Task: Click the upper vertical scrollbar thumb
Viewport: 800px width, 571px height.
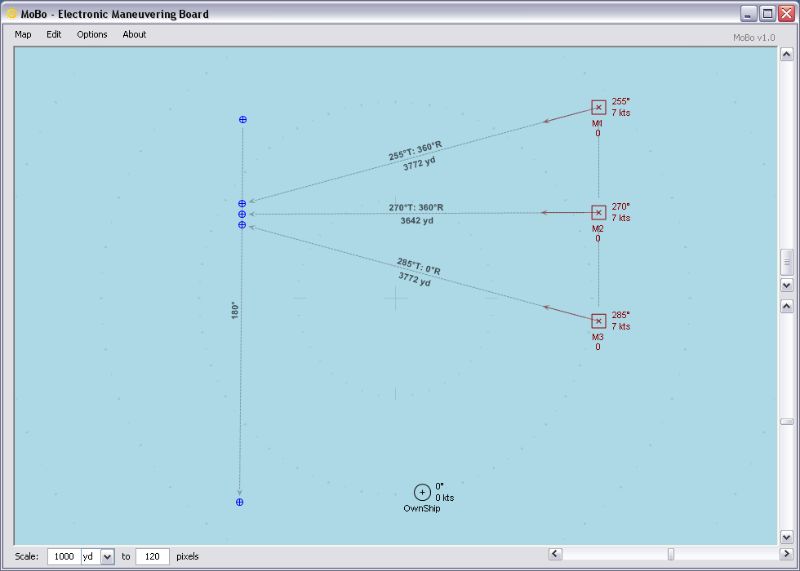Action: click(x=787, y=262)
